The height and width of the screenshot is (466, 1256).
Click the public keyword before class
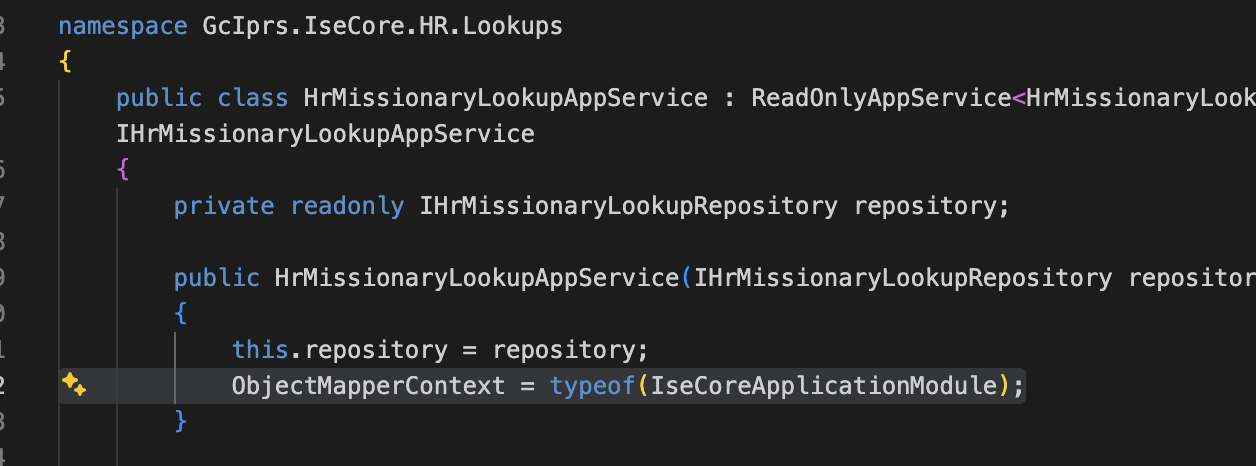pos(157,98)
